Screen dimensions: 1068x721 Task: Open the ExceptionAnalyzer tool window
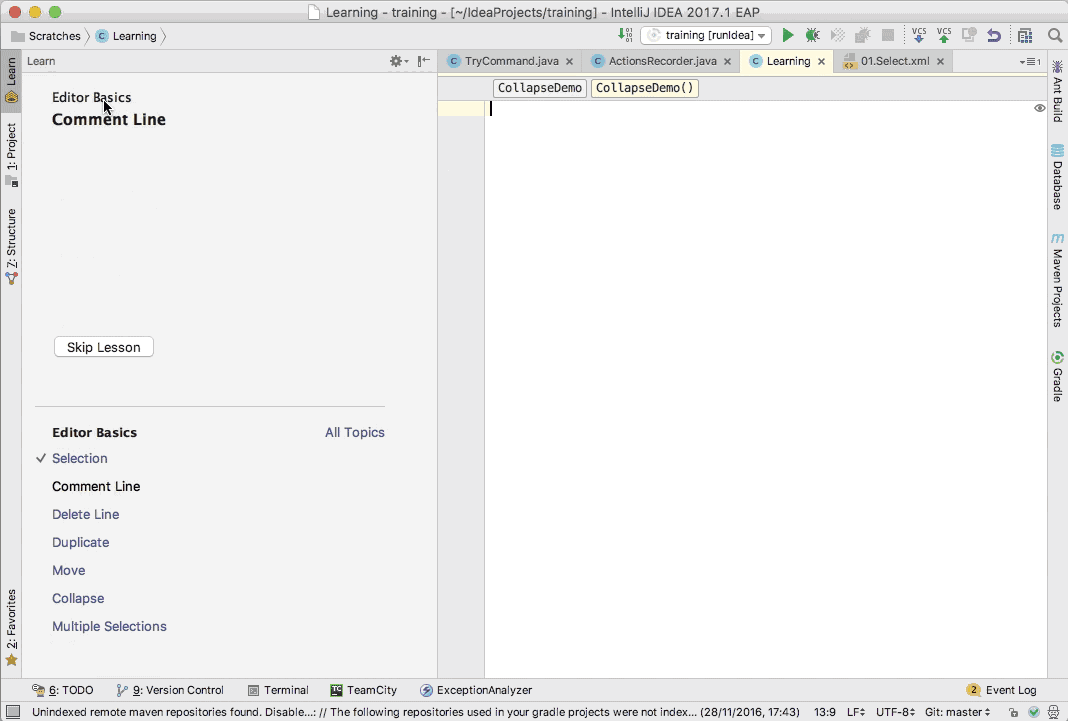tap(476, 690)
